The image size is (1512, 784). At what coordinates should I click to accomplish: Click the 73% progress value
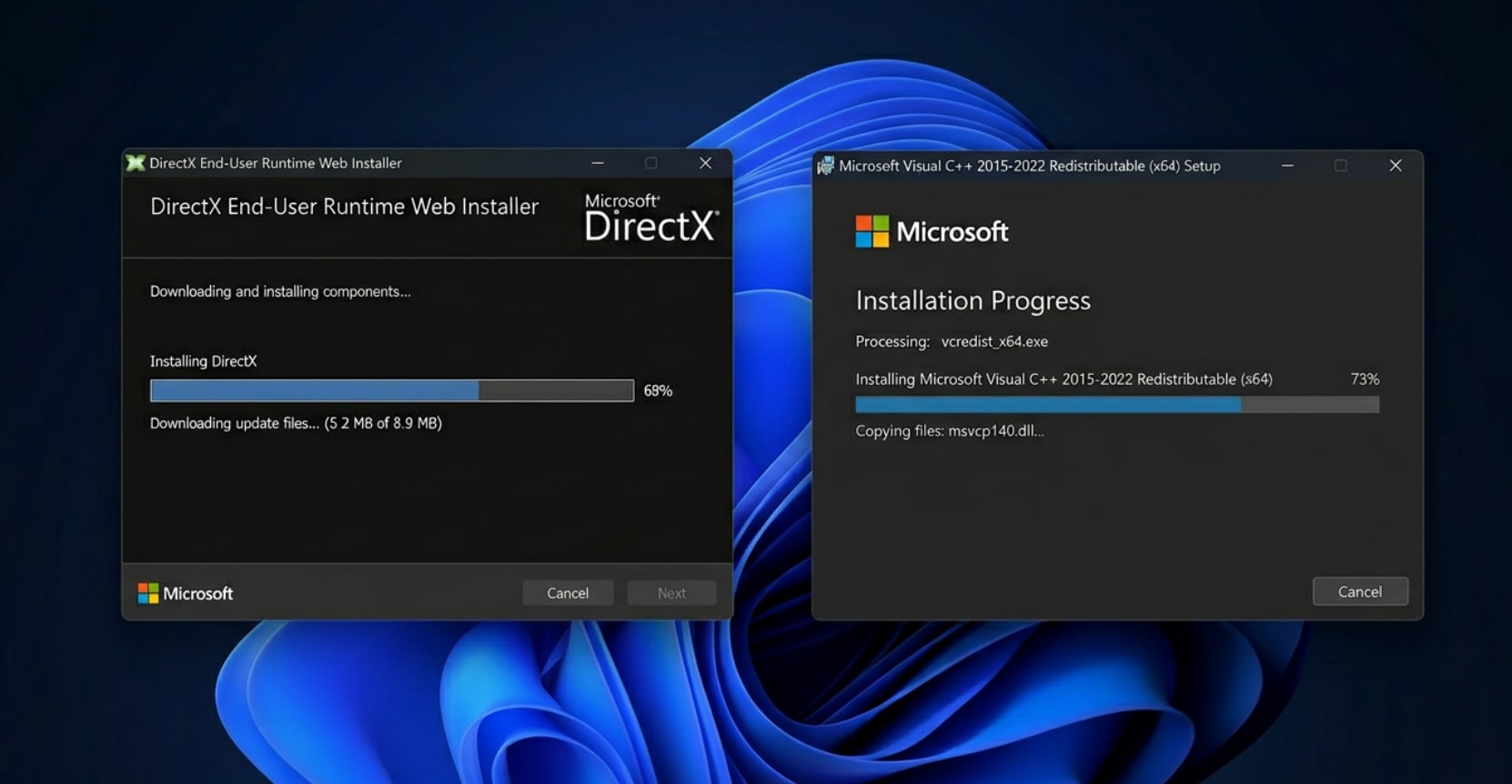(1365, 379)
